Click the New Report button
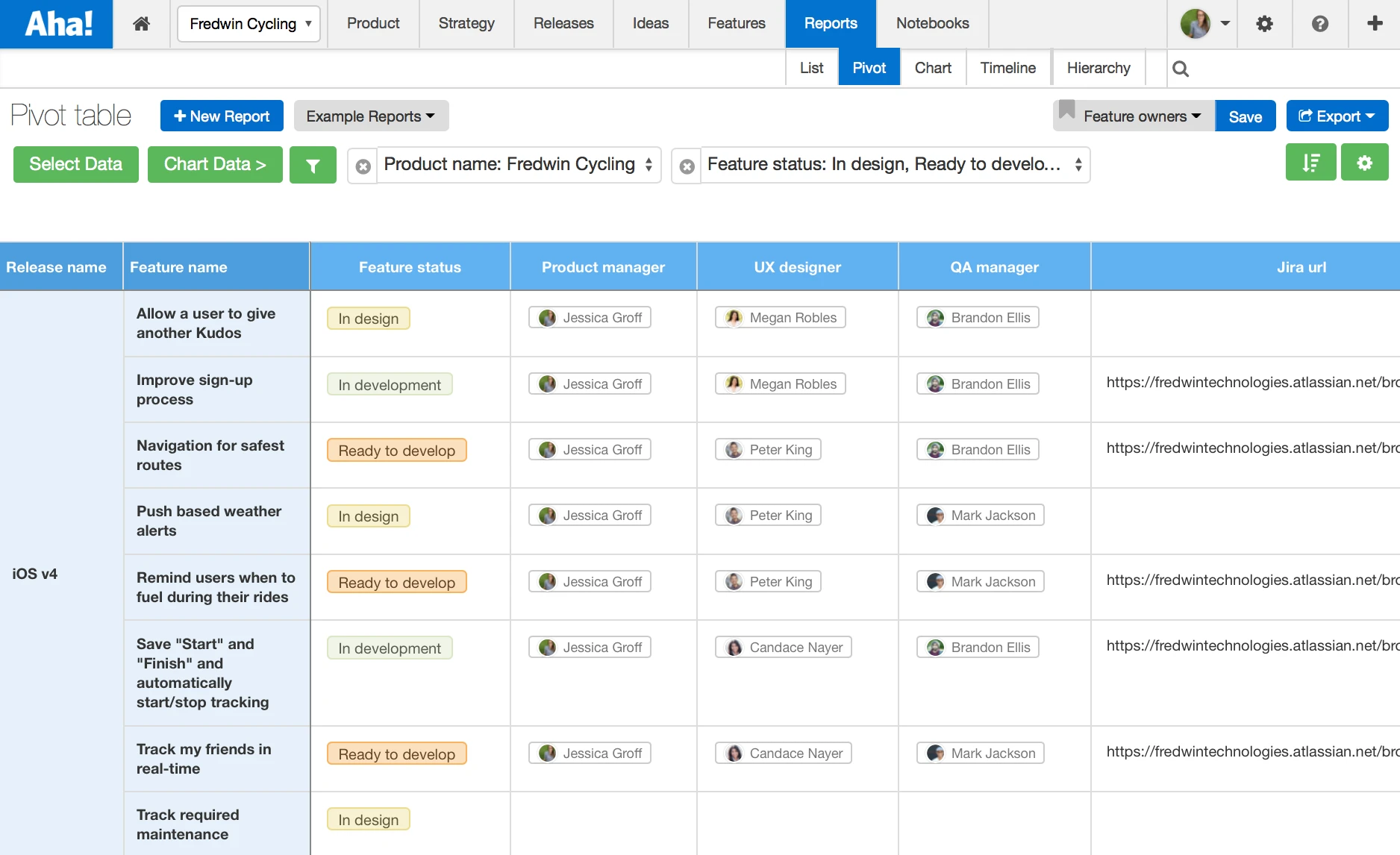 point(222,116)
